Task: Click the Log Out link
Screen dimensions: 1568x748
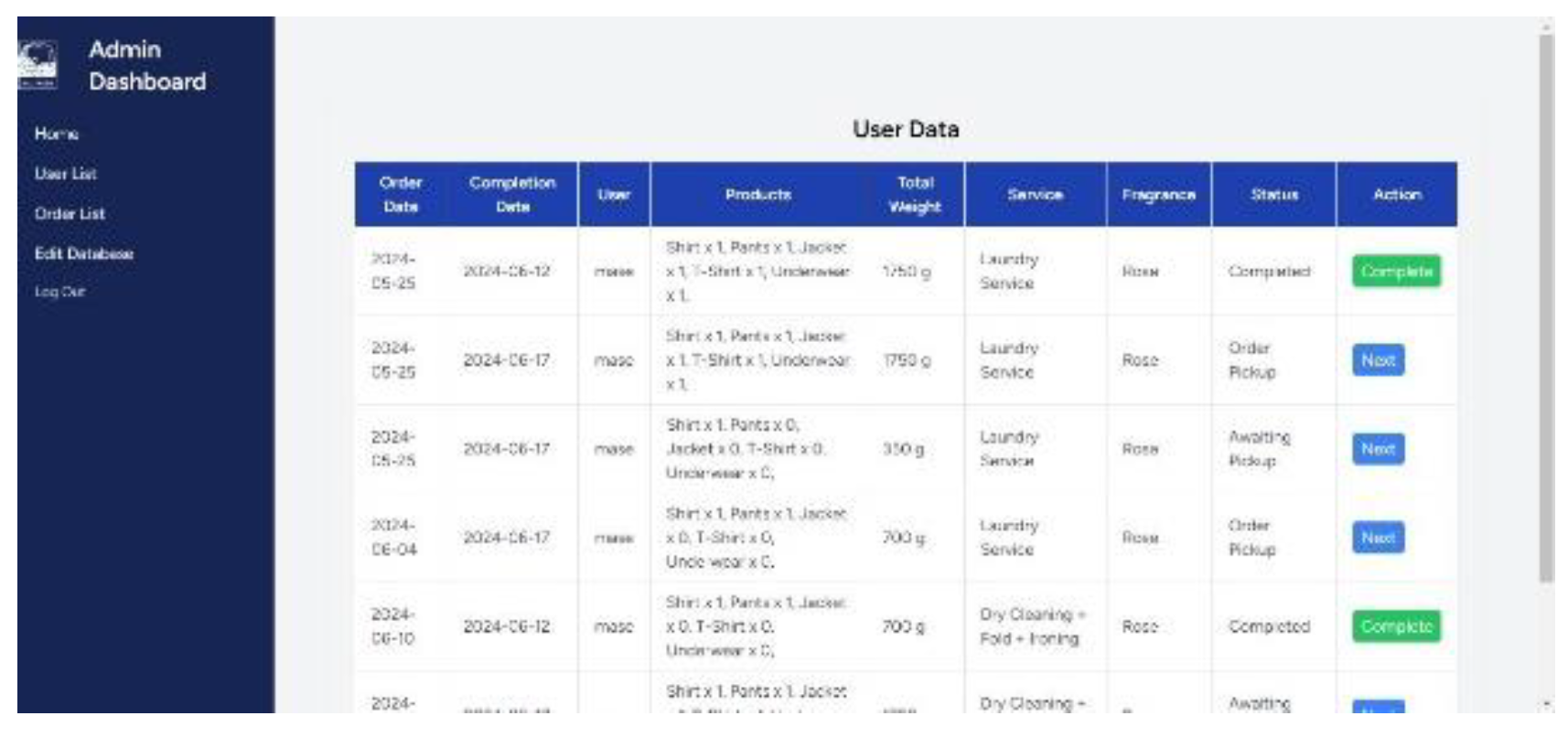Action: [59, 292]
